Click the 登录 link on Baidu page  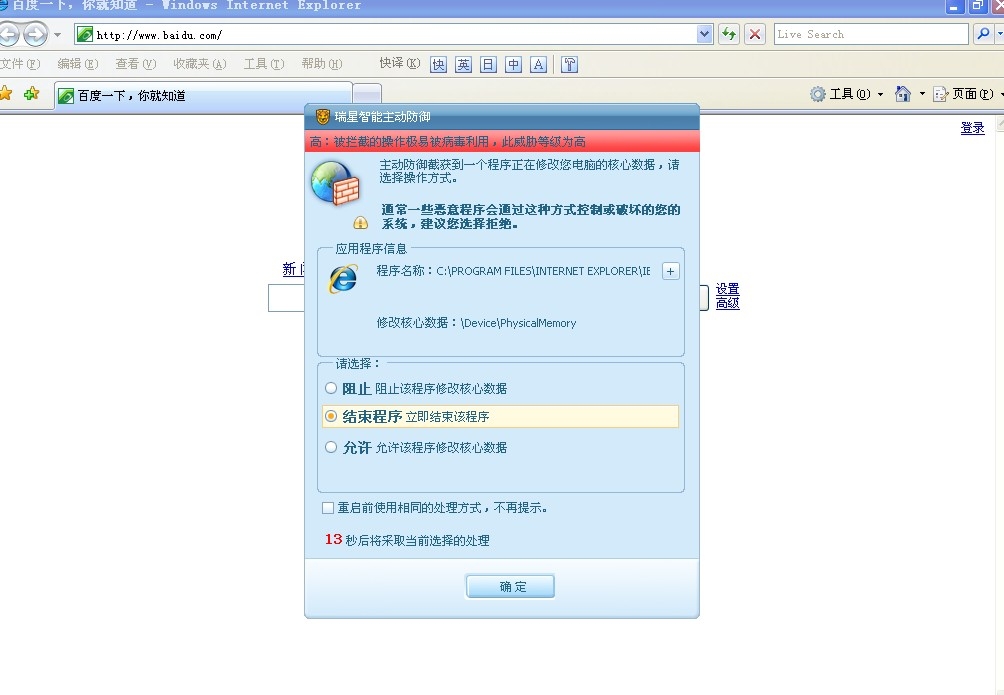(972, 128)
